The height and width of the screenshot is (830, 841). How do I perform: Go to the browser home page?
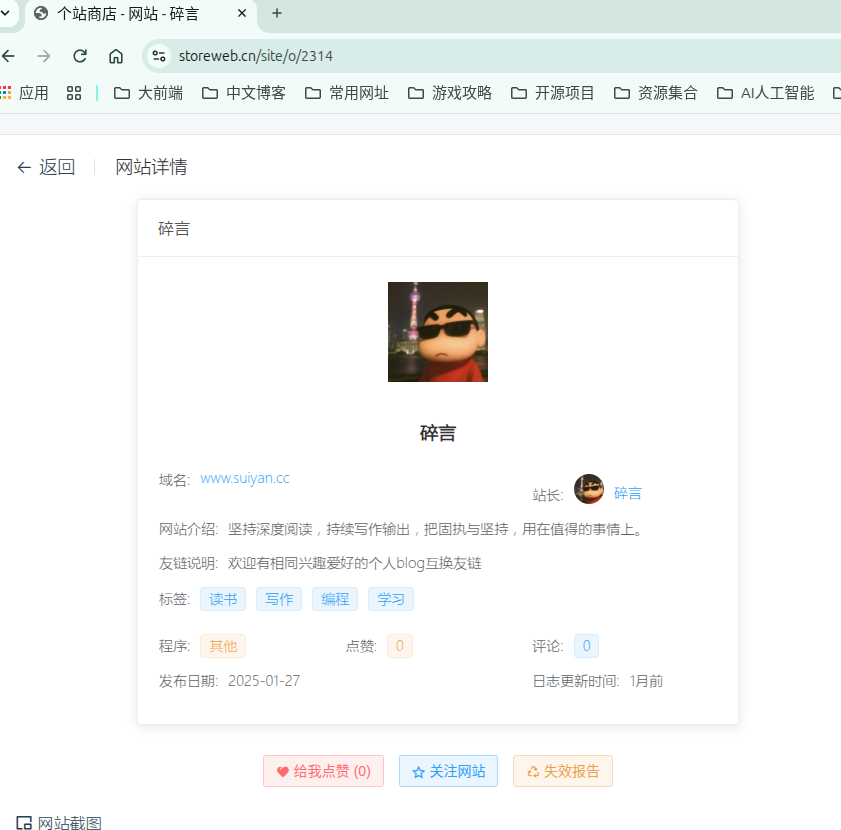coord(116,56)
